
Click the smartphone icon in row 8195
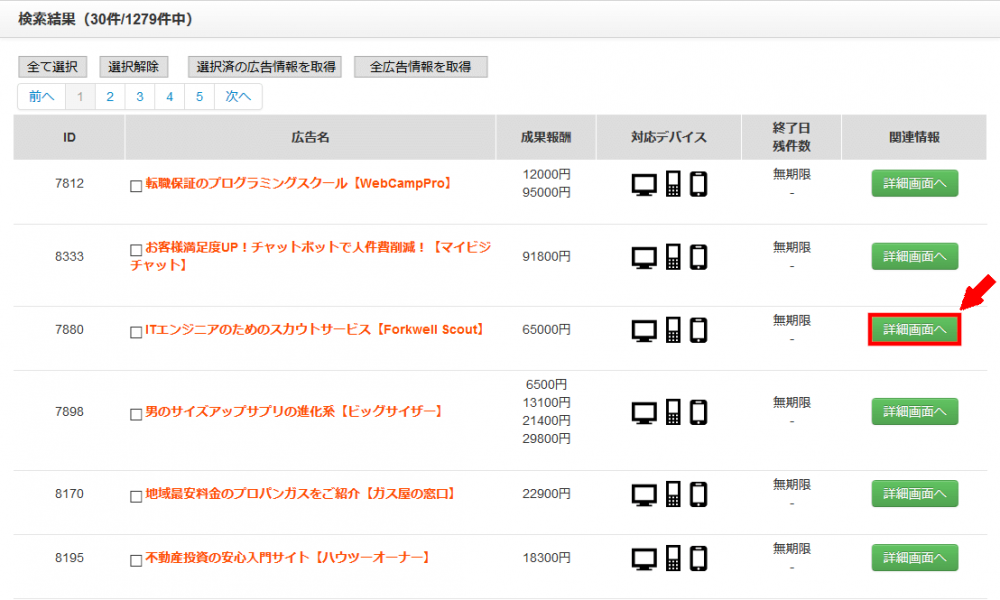[699, 559]
